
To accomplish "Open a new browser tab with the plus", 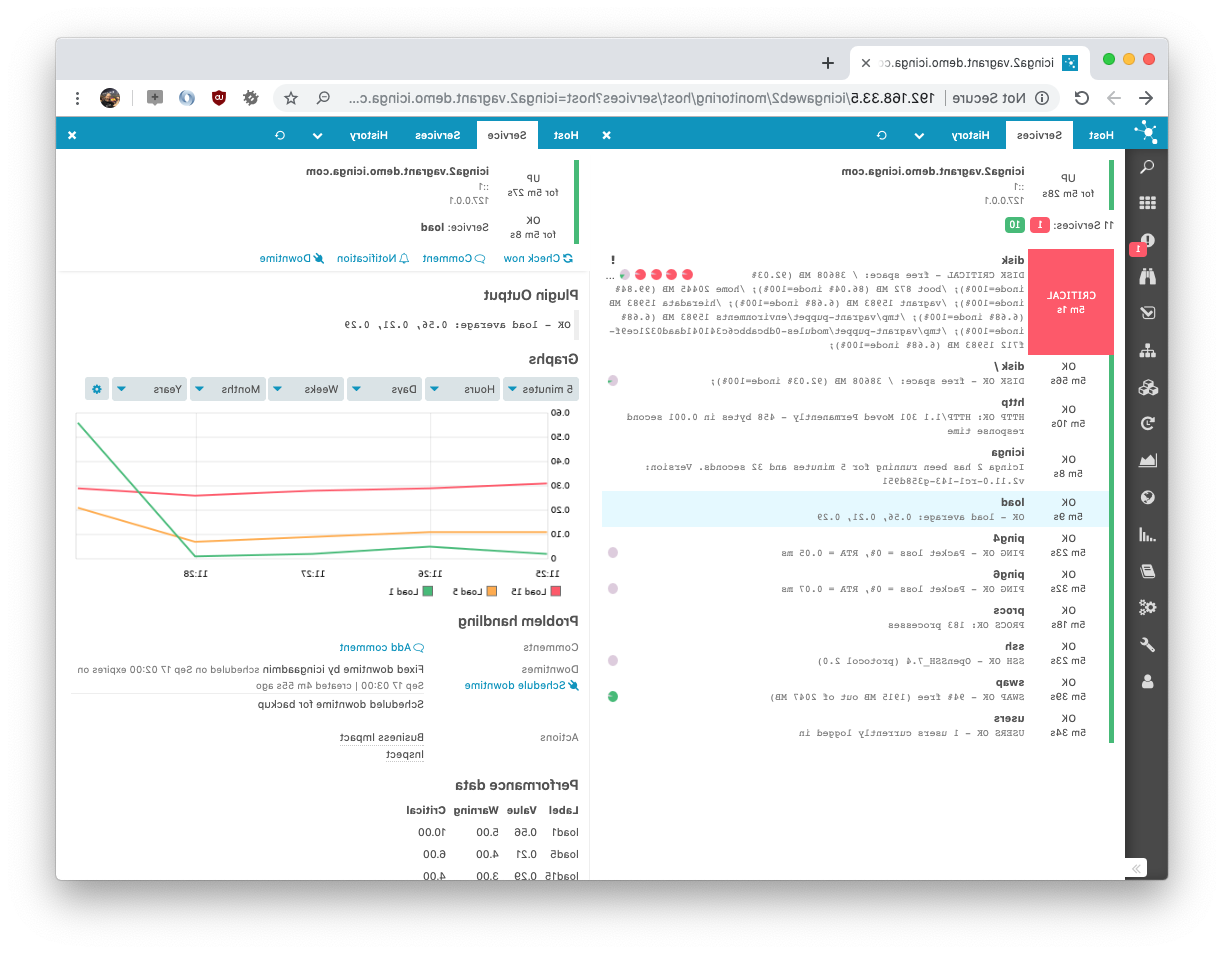I will pyautogui.click(x=828, y=63).
